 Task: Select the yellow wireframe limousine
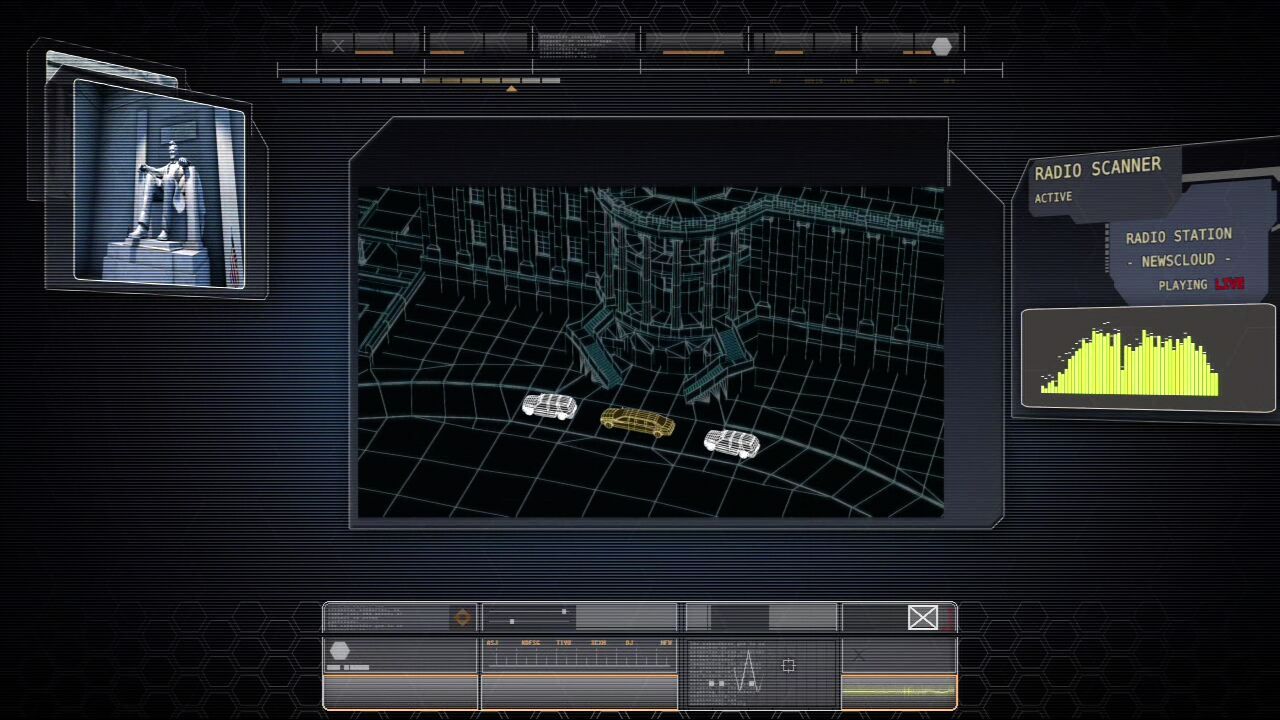[637, 421]
